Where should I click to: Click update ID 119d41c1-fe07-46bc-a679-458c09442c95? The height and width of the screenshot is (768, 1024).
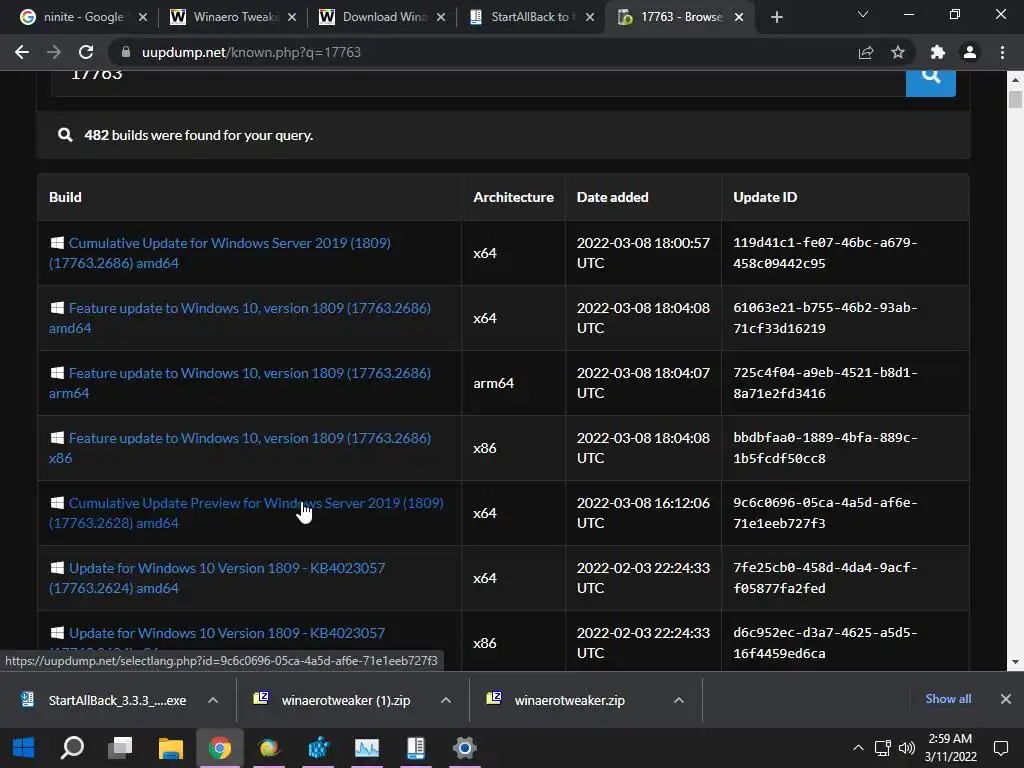(x=825, y=253)
